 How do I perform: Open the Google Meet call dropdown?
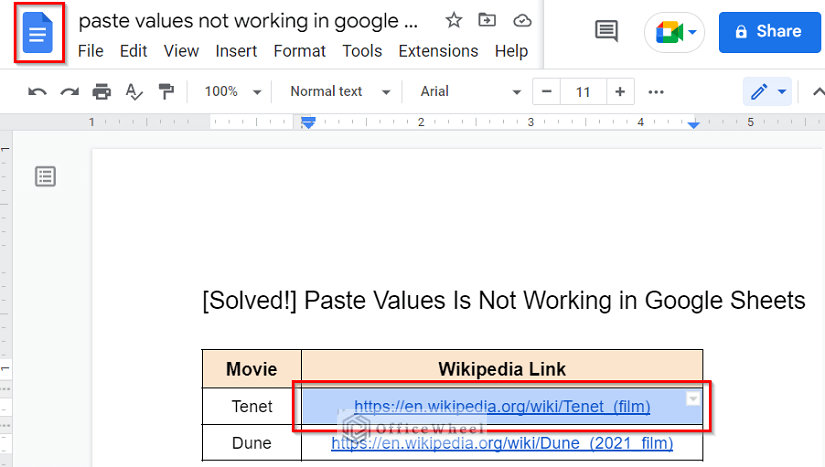click(675, 32)
